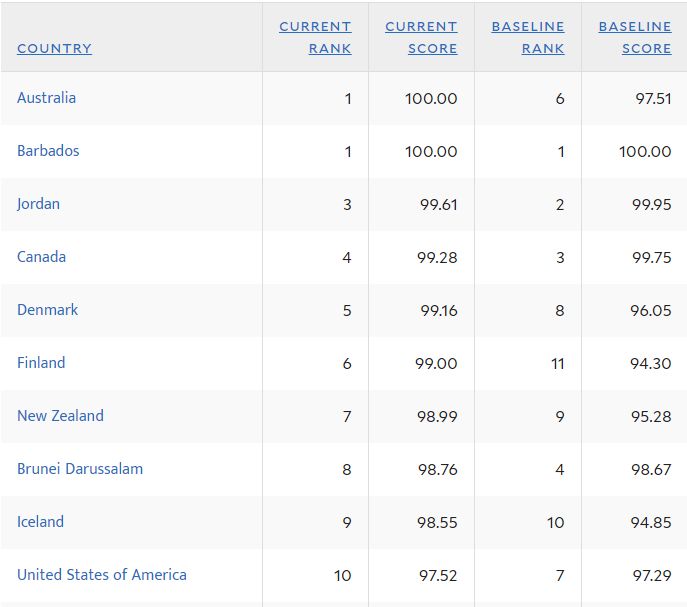
Task: Select Iceland's baseline score 94.85
Action: click(x=651, y=523)
